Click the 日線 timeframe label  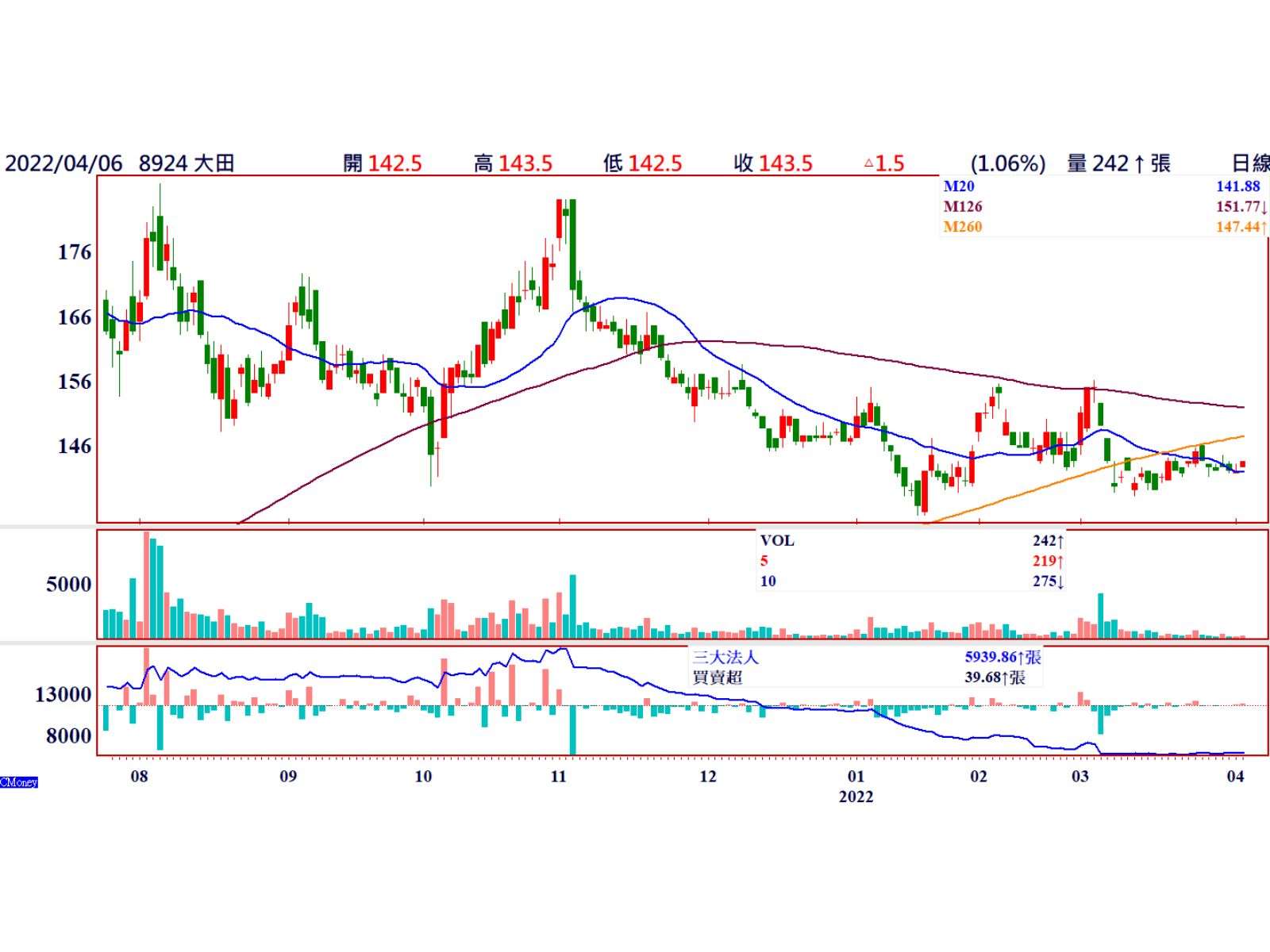click(1249, 163)
